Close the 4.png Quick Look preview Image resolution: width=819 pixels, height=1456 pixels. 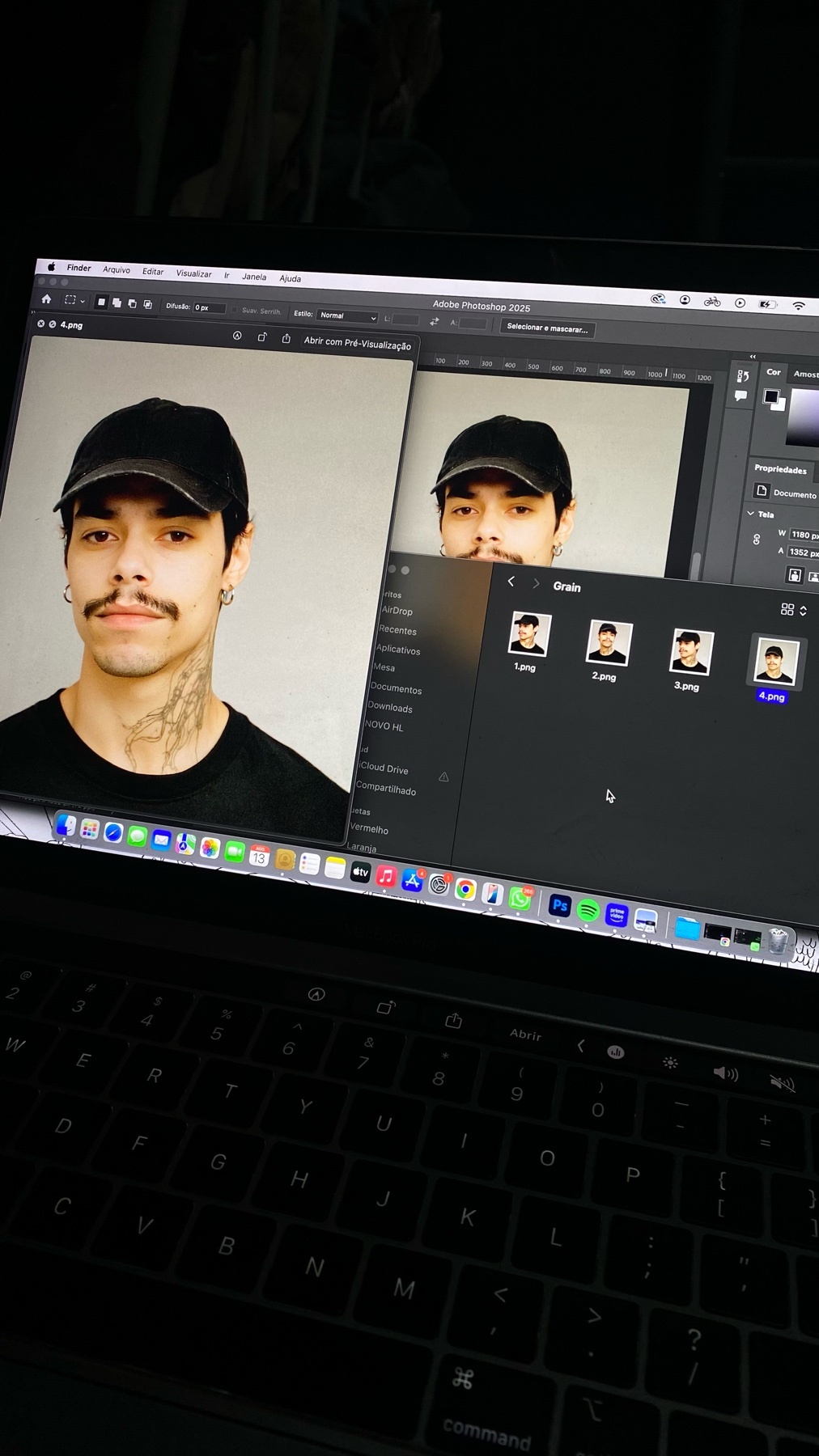pos(41,324)
